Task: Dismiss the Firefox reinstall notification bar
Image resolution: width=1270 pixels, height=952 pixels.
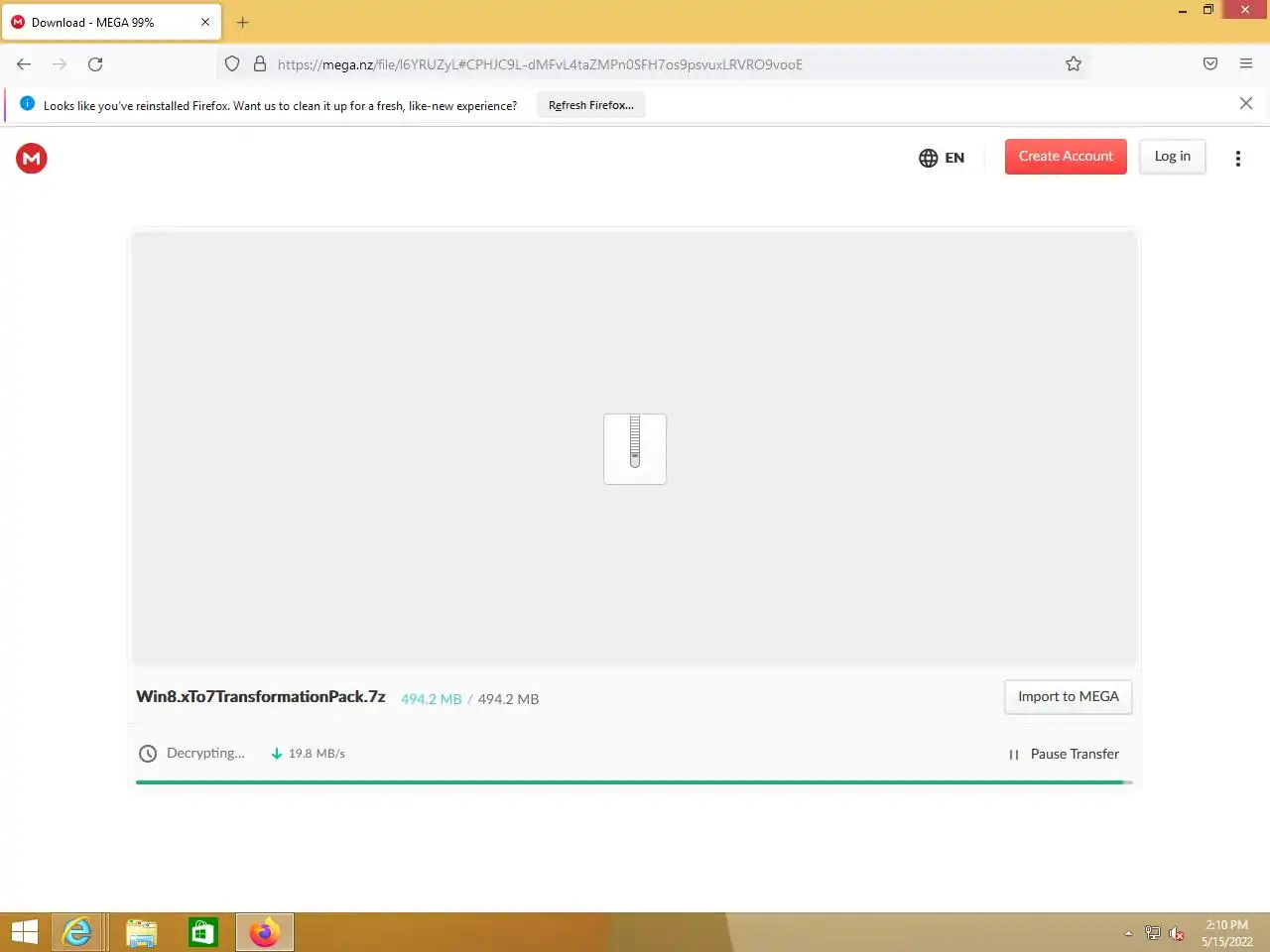Action: (x=1246, y=103)
